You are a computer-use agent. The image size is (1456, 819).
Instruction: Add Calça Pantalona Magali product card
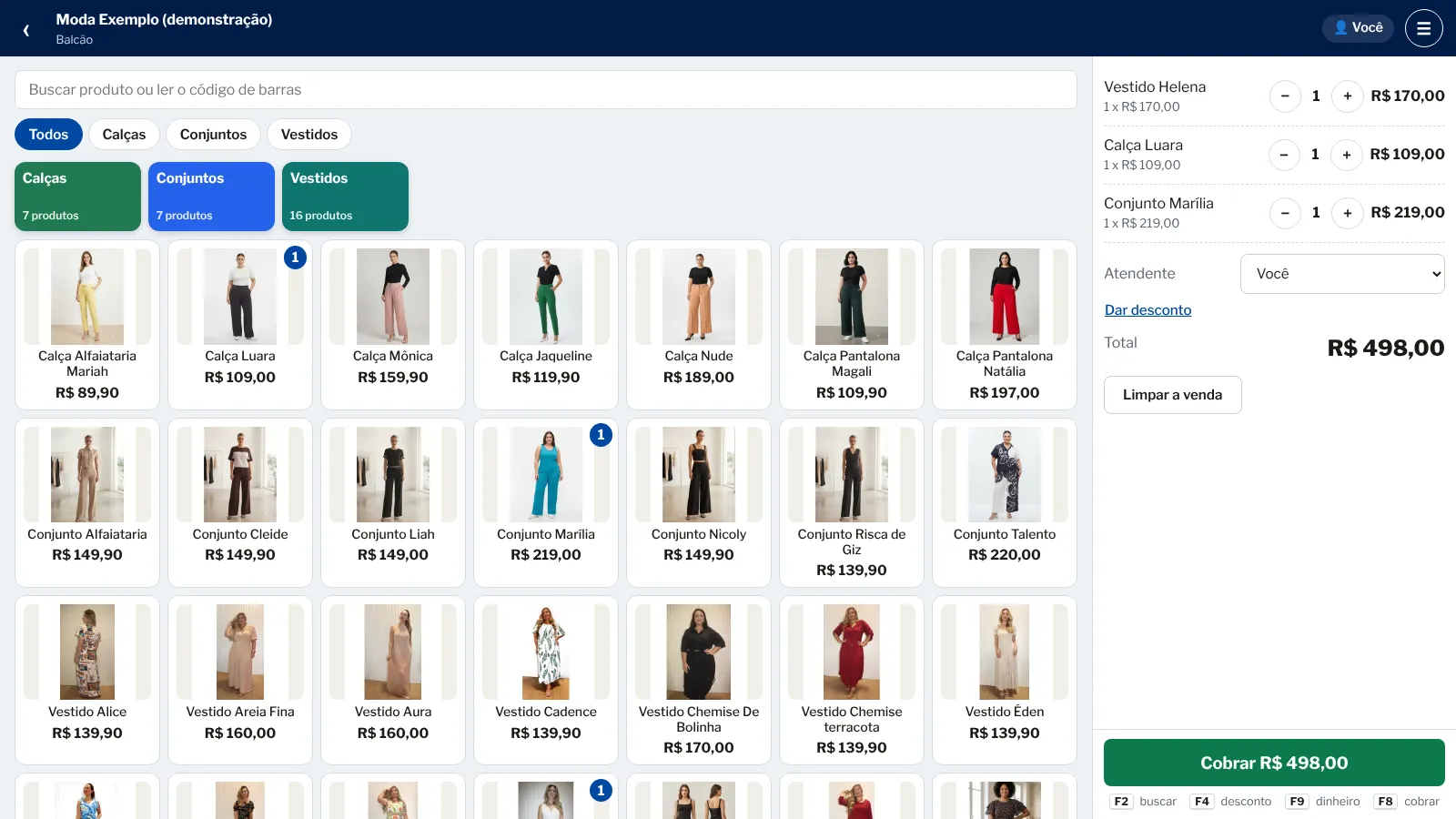point(852,325)
